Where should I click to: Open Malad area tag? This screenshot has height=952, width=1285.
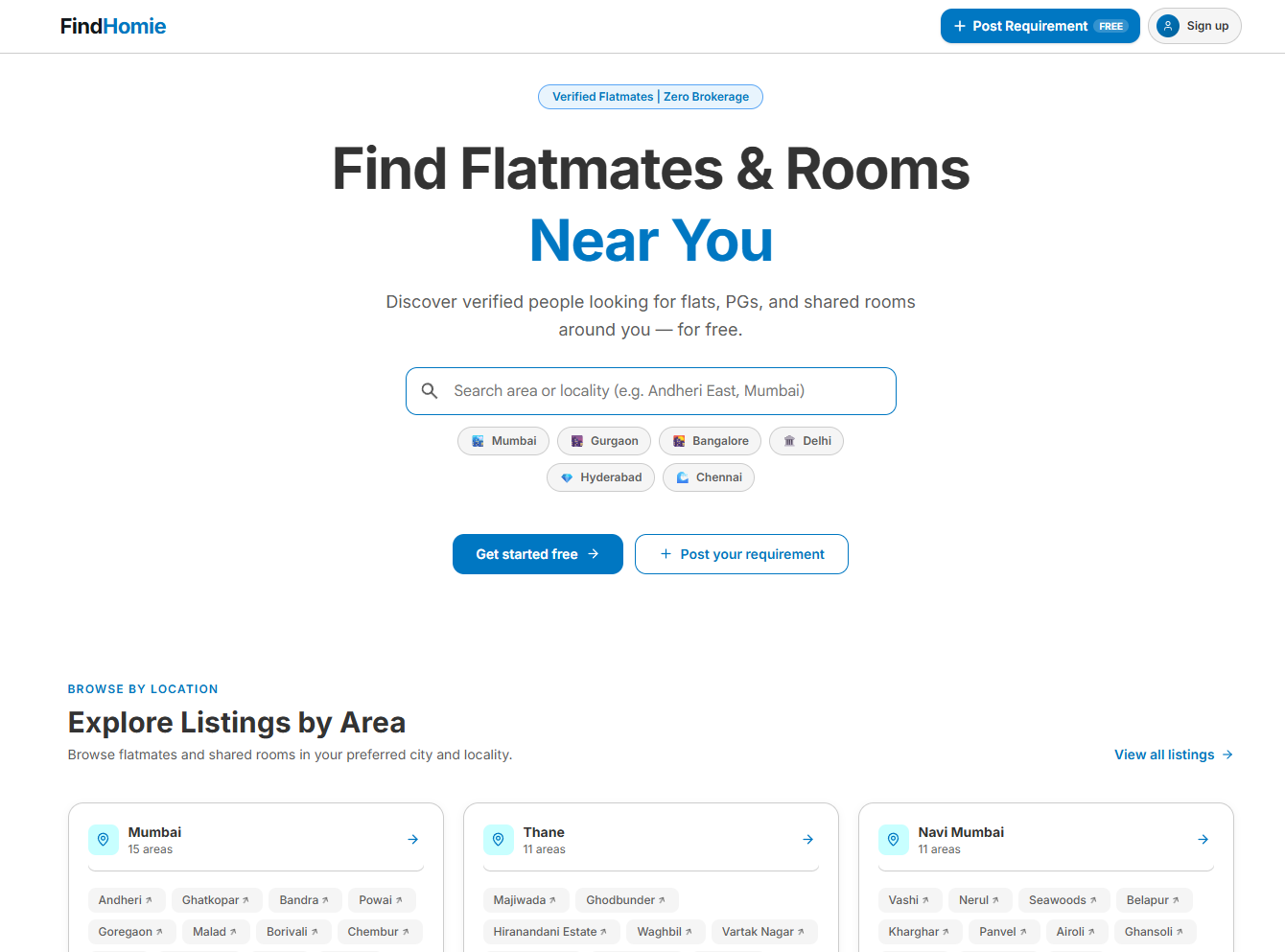[215, 932]
